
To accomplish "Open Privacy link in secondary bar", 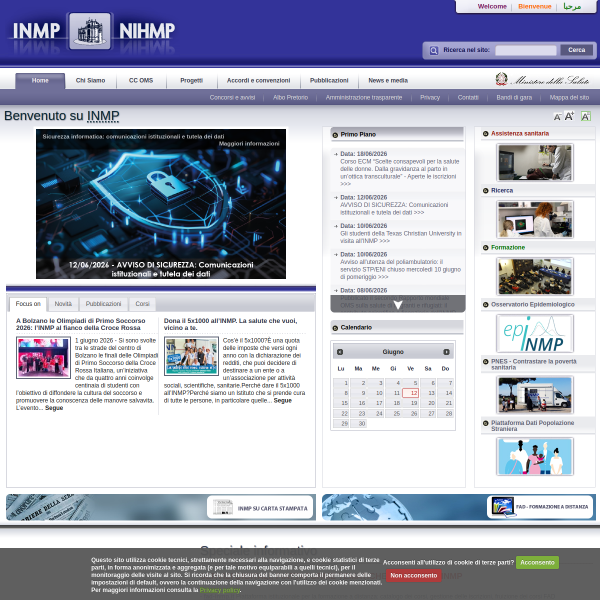I will (x=430, y=98).
